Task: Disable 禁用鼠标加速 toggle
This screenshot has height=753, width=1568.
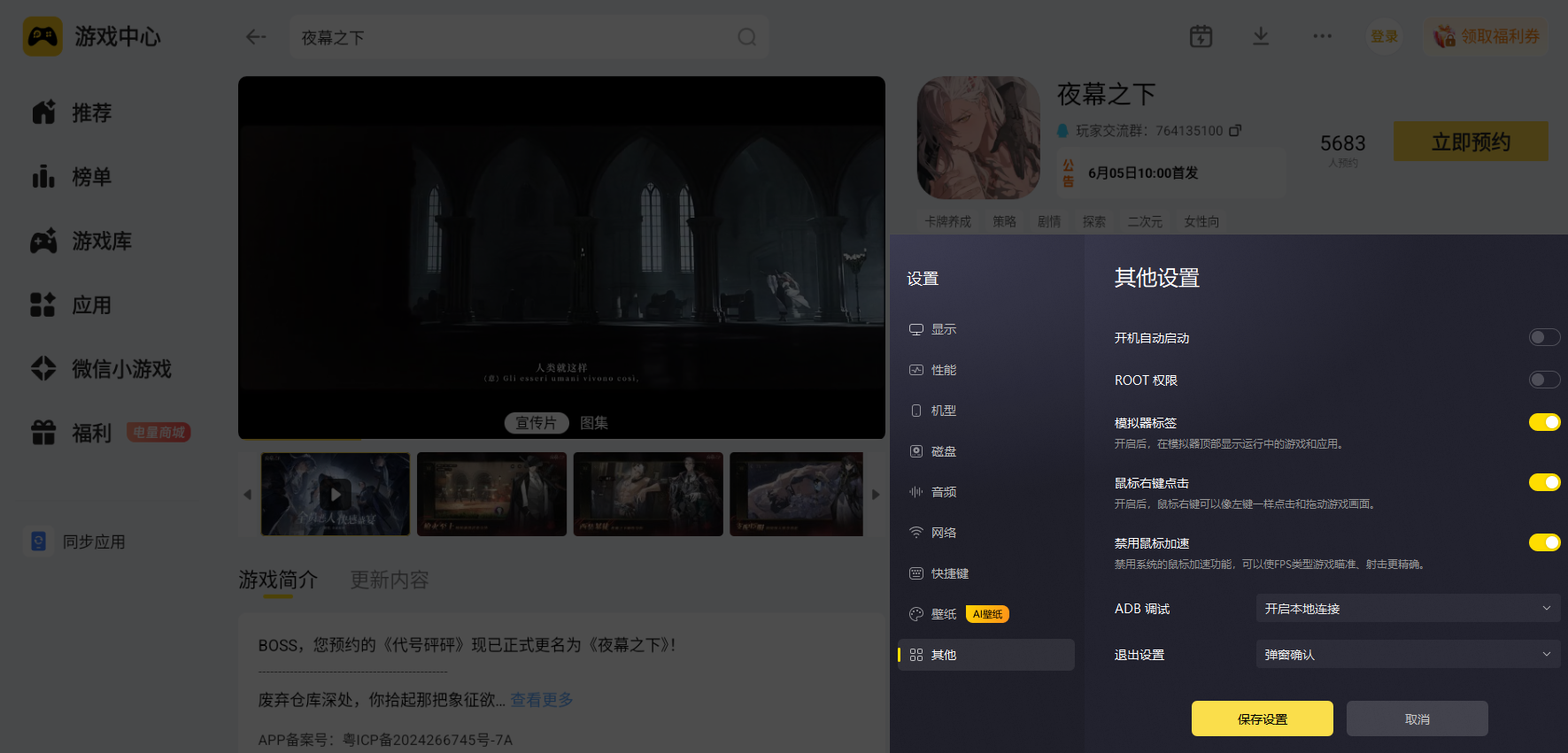Action: point(1544,542)
